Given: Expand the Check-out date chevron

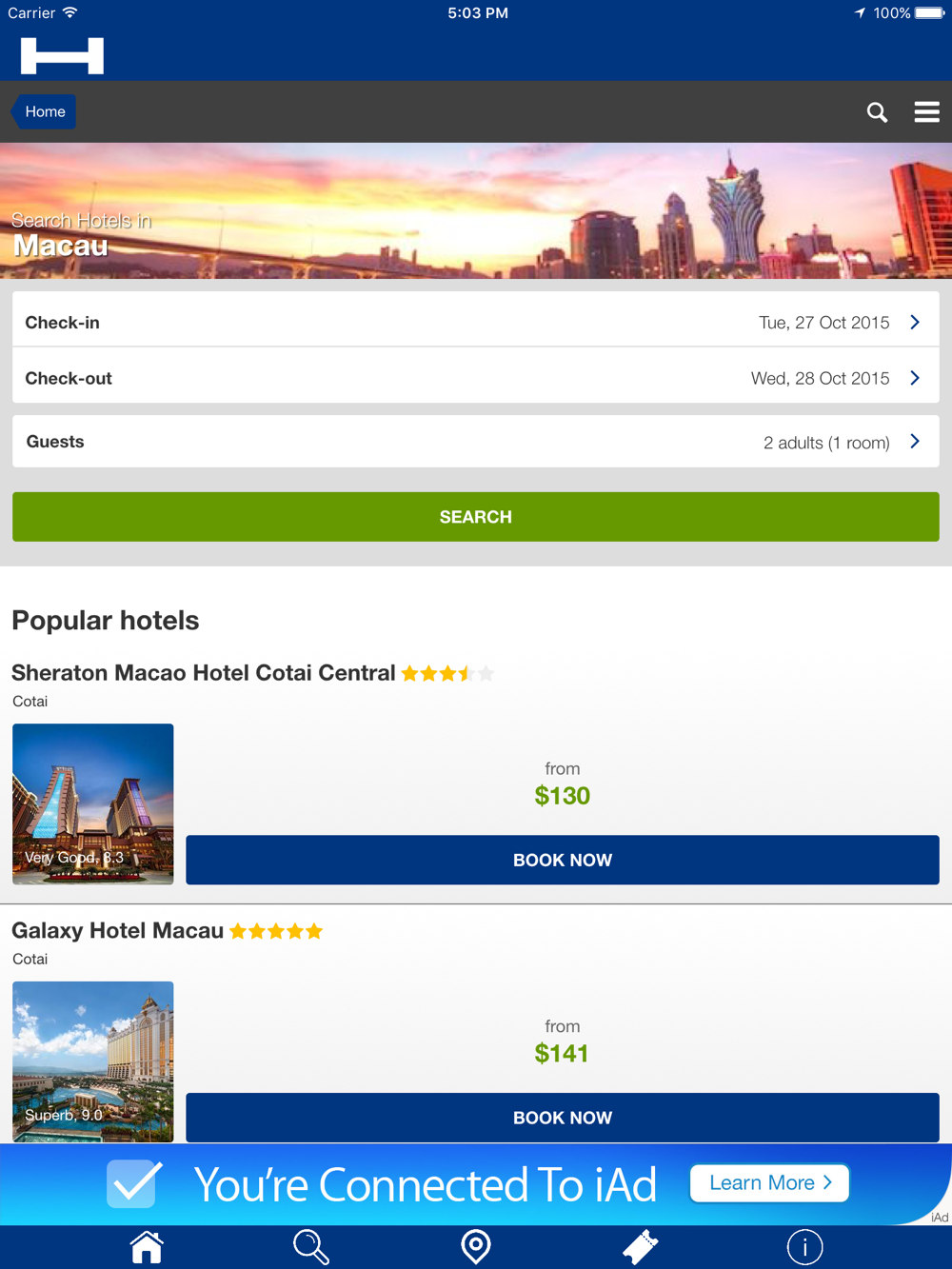Looking at the screenshot, I should [915, 378].
